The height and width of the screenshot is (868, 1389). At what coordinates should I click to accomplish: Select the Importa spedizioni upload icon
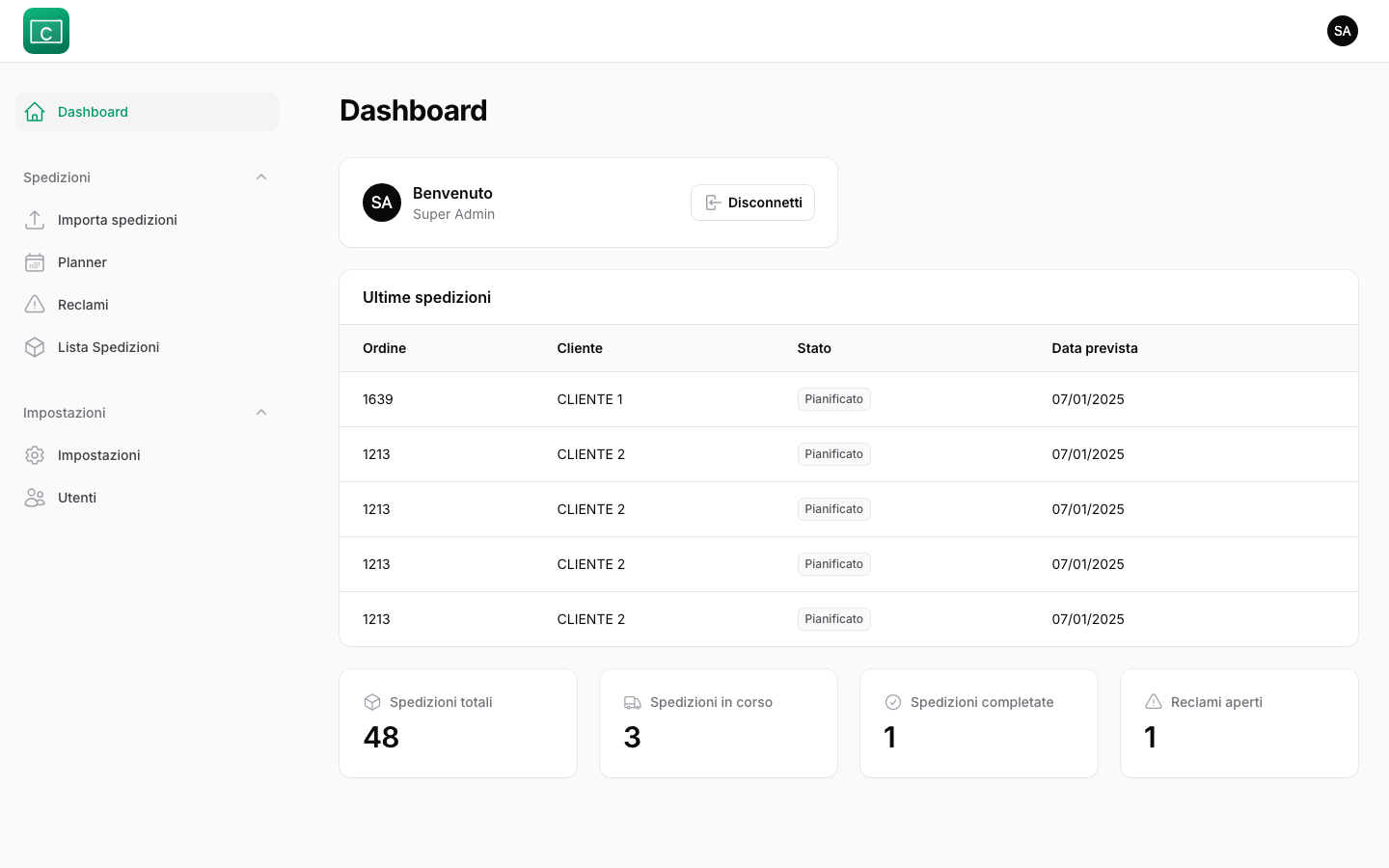point(35,220)
